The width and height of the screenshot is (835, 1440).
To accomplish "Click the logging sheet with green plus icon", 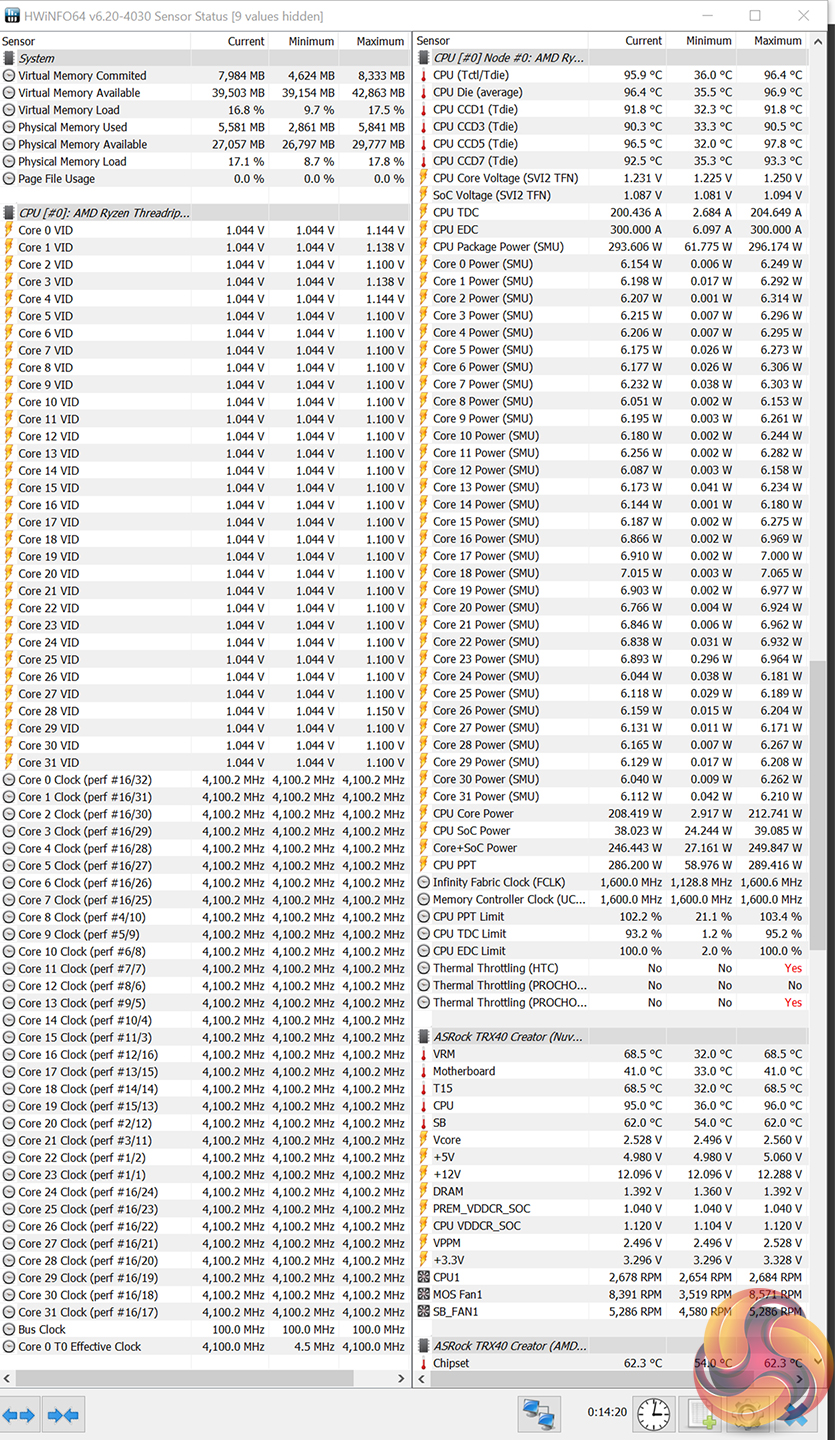I will (x=700, y=1414).
